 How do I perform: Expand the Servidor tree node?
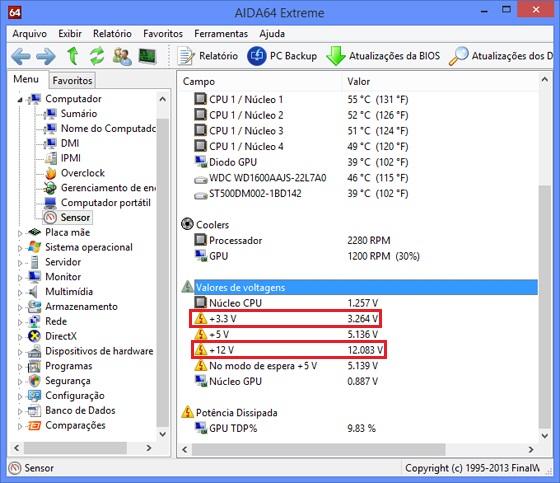pyautogui.click(x=20, y=263)
